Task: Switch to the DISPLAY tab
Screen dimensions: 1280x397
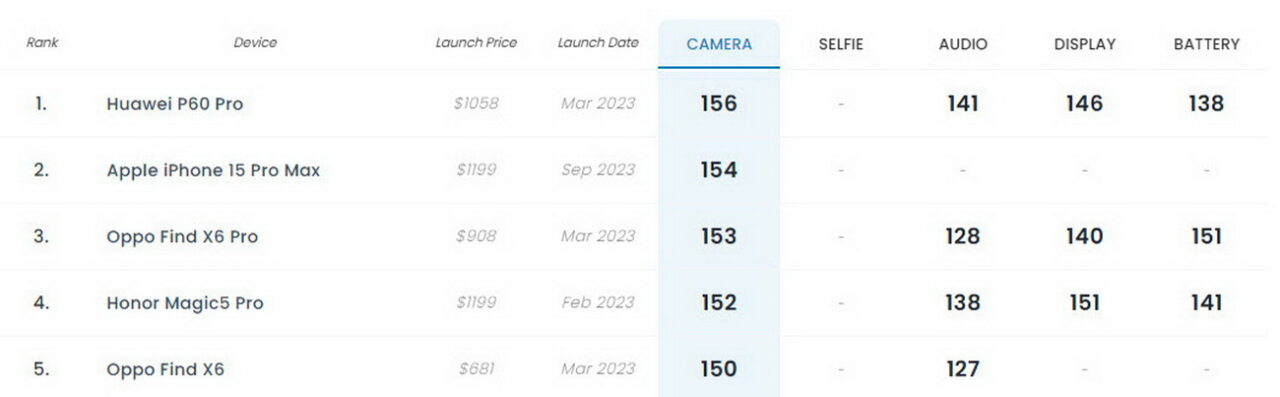Action: [x=1085, y=44]
